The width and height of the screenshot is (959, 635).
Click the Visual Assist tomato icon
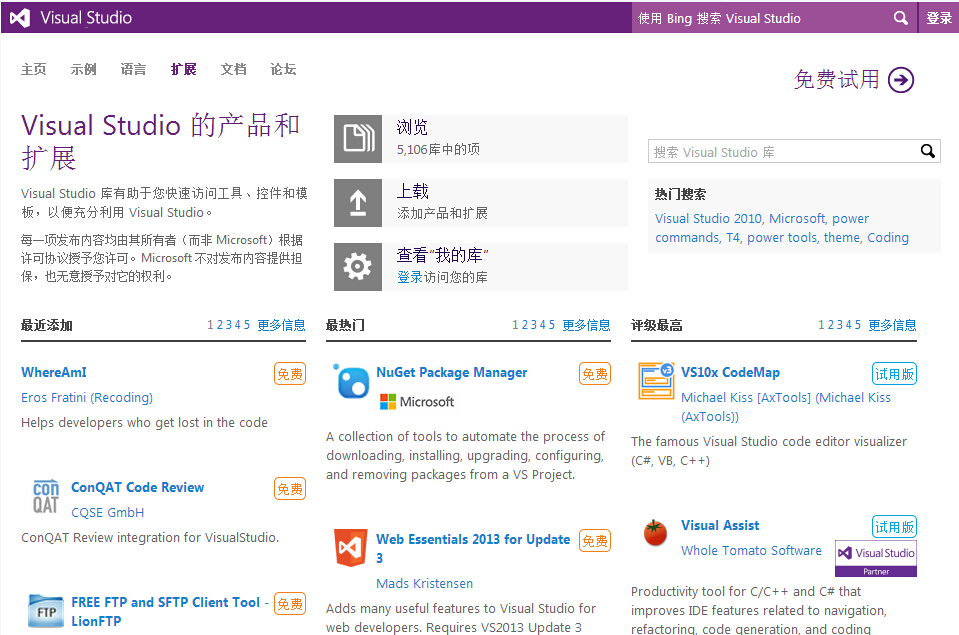[x=655, y=533]
